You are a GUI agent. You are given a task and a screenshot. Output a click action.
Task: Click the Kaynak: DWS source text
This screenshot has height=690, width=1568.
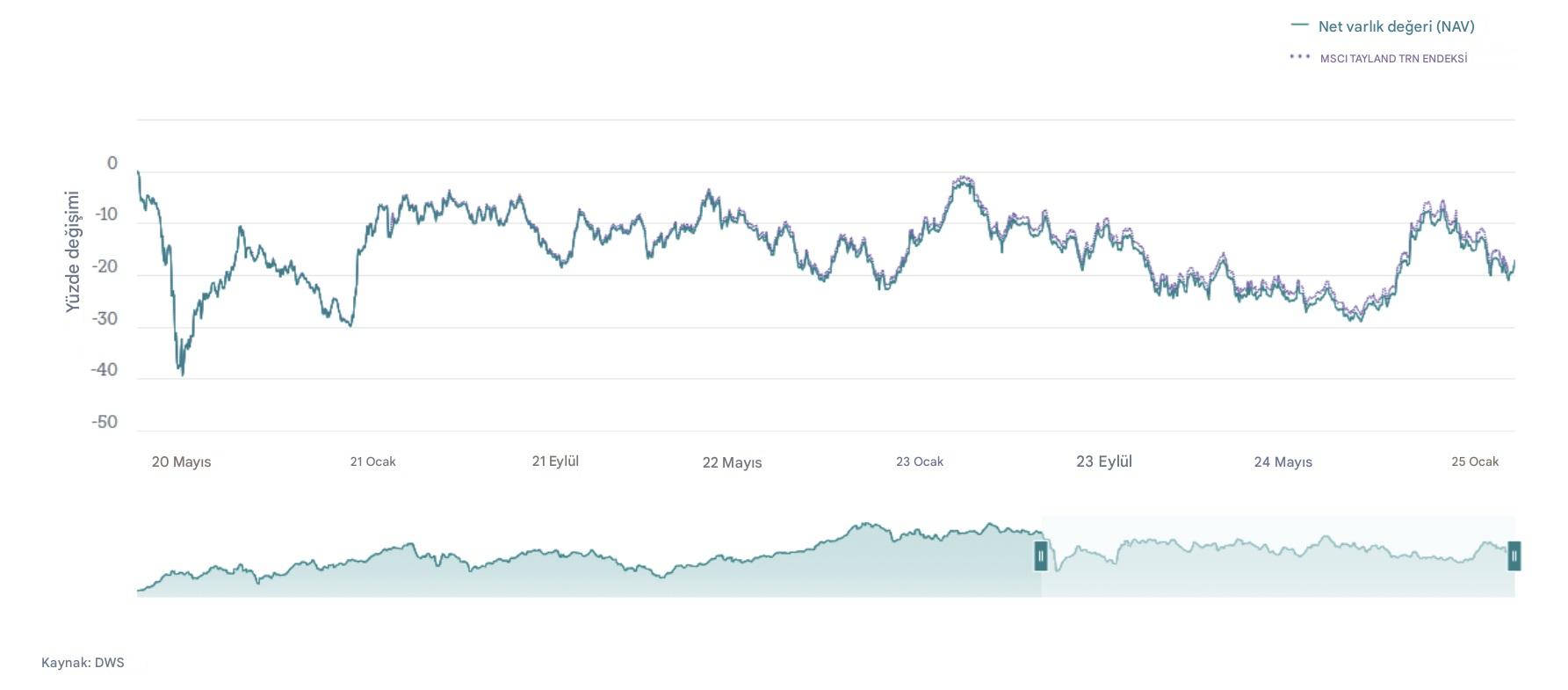(83, 662)
